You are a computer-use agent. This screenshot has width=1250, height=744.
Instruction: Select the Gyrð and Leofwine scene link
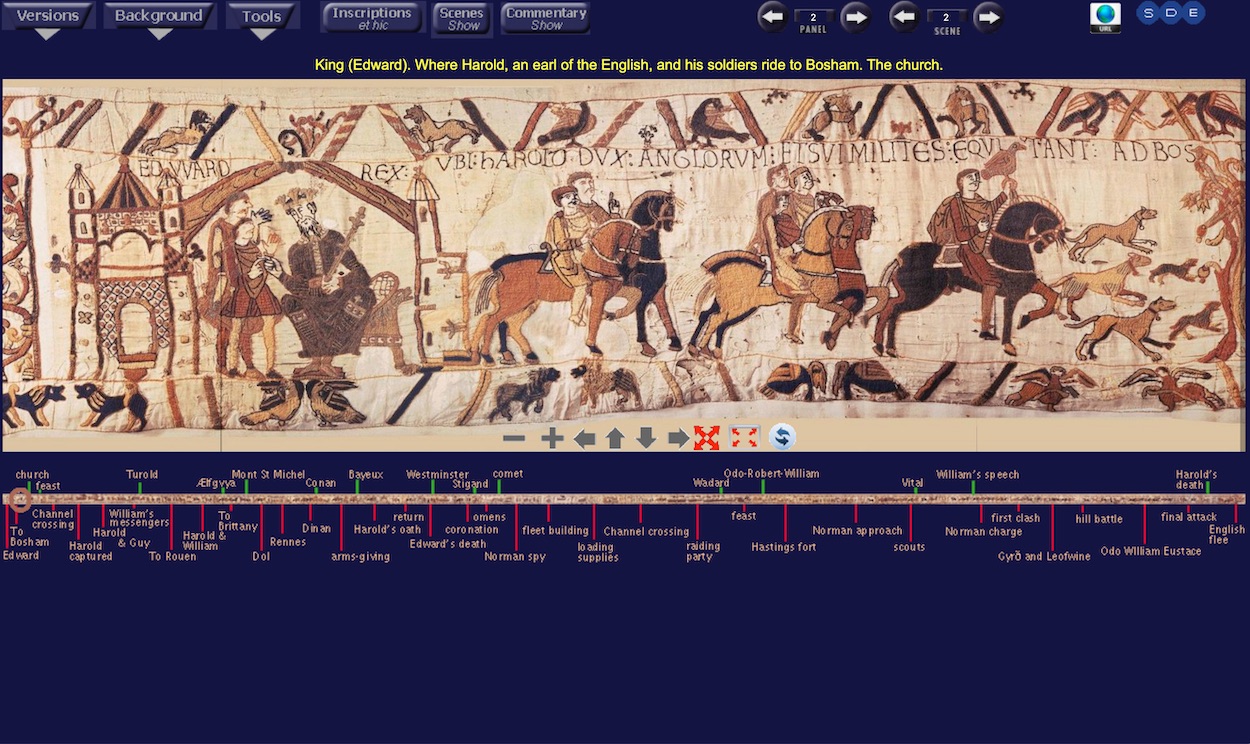click(1044, 557)
